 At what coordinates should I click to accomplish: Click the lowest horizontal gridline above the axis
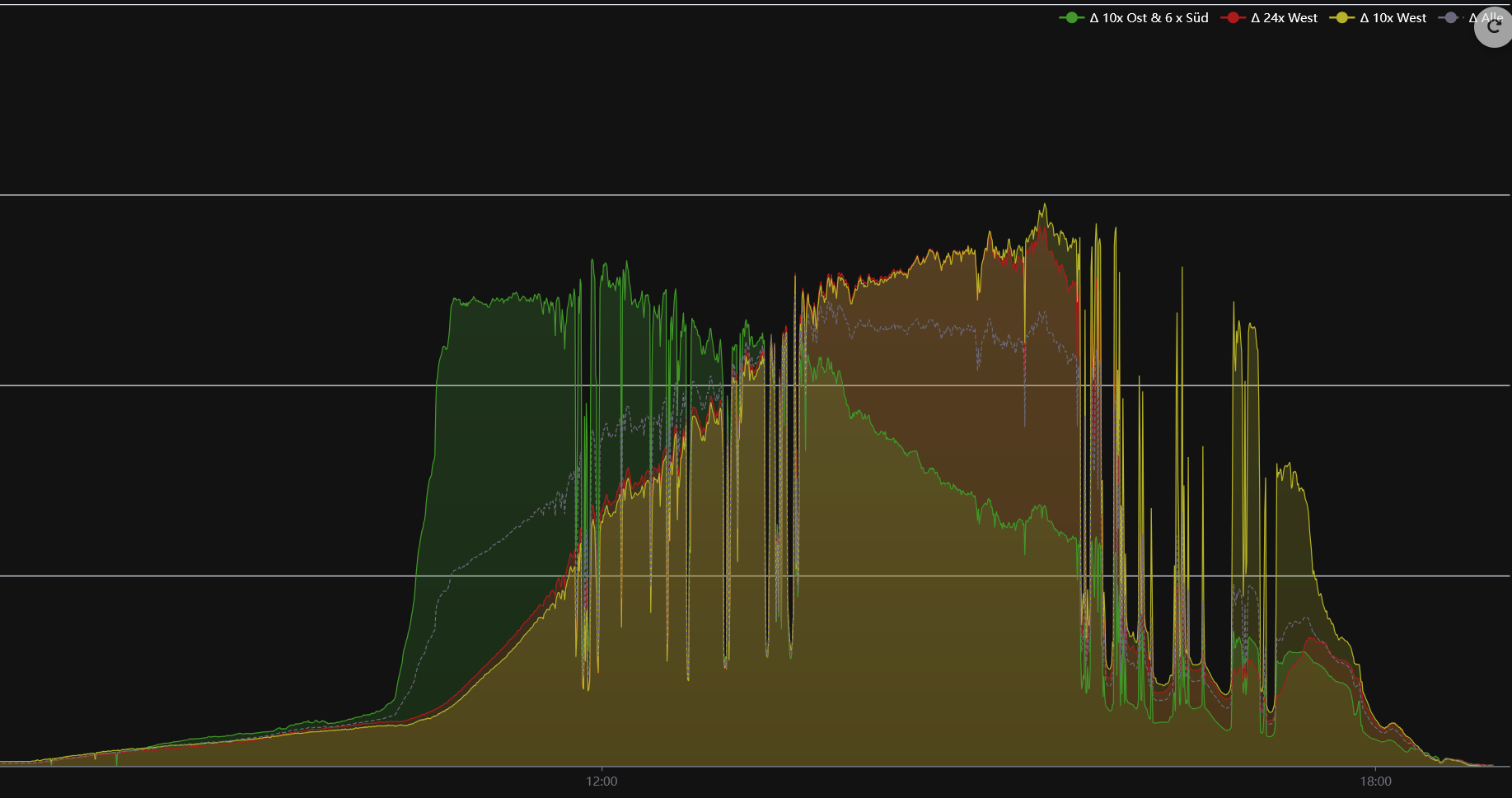point(247,576)
